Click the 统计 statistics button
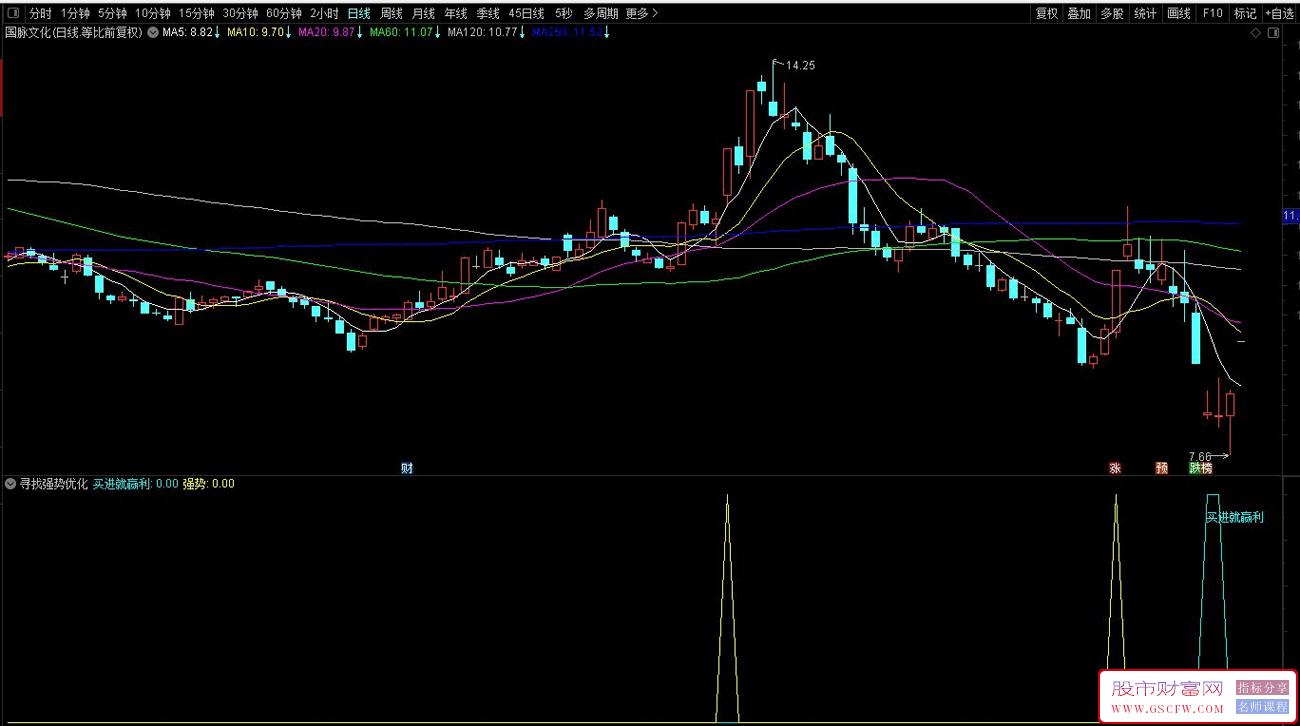Viewport: 1300px width, 726px height. 1145,14
